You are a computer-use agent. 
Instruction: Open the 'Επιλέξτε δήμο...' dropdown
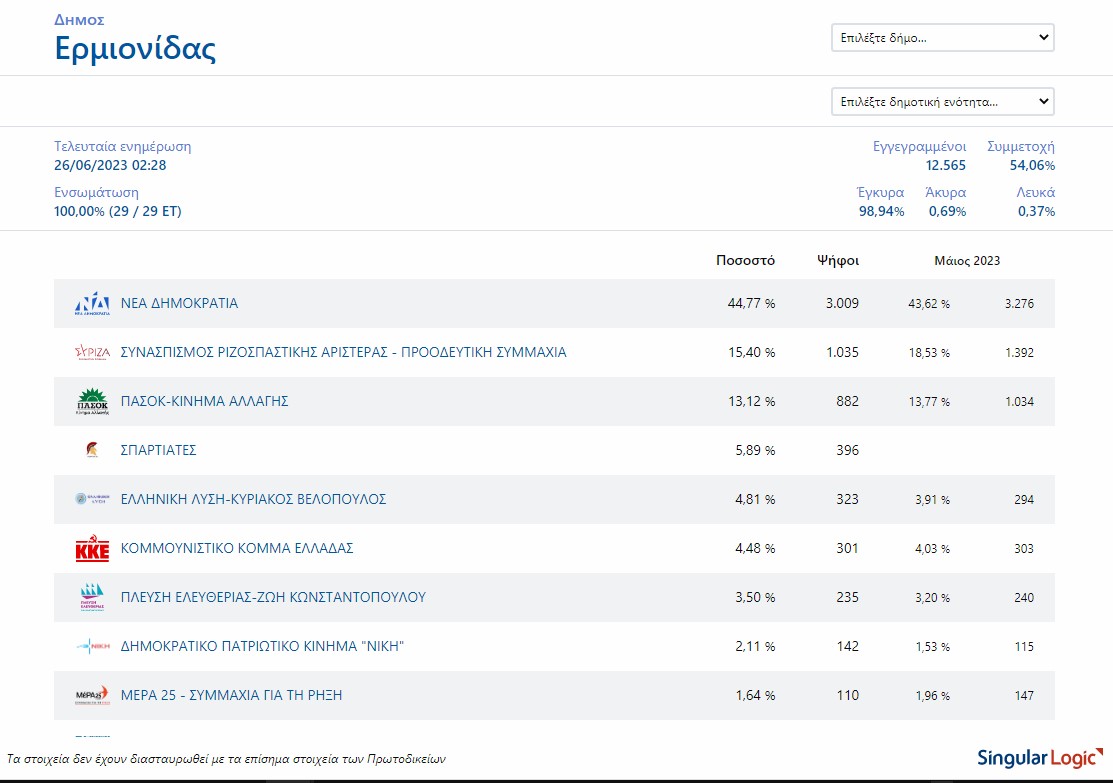click(x=942, y=38)
